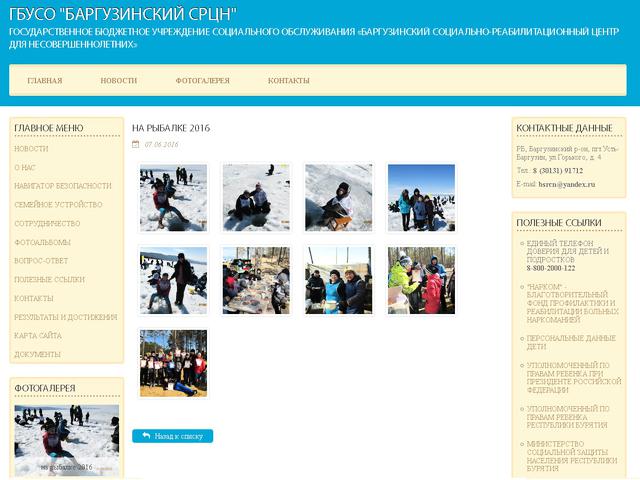This screenshot has height=480, width=640.
Task: Click the address text РБ, Баргузинский р-он
Action: coord(568,153)
